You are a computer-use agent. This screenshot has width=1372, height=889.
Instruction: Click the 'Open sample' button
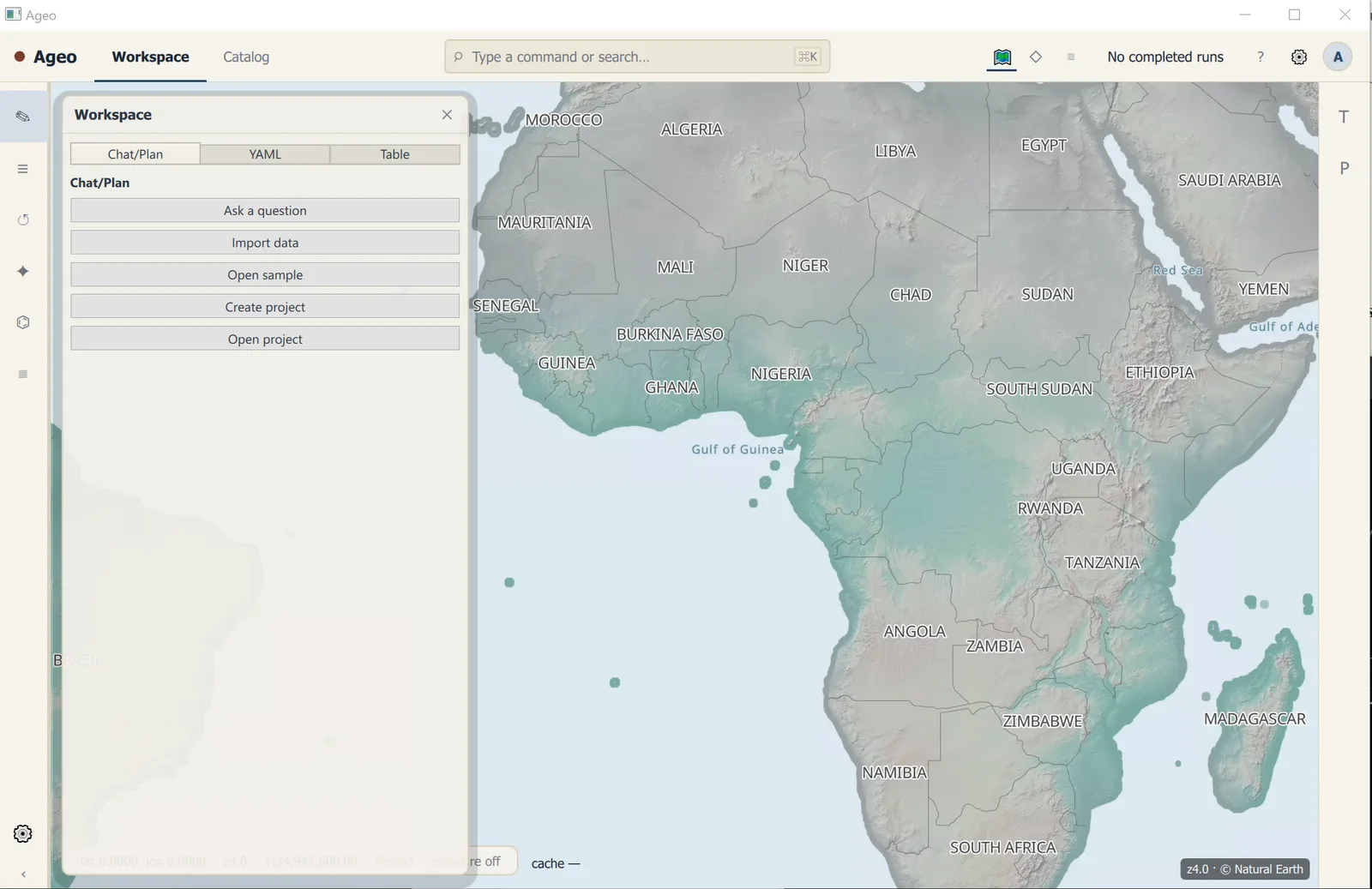(x=265, y=274)
